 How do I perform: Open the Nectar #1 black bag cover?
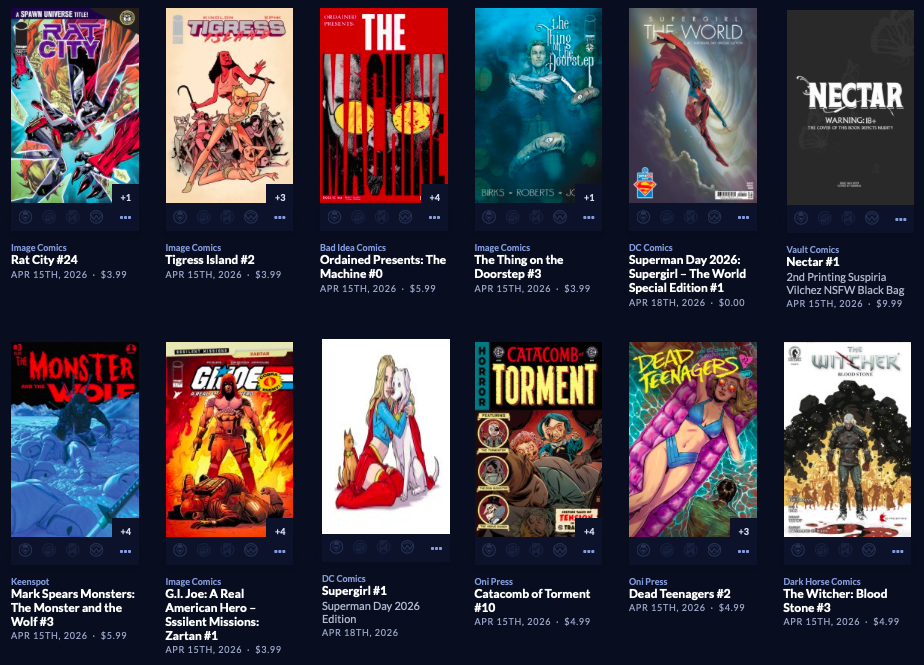(848, 105)
